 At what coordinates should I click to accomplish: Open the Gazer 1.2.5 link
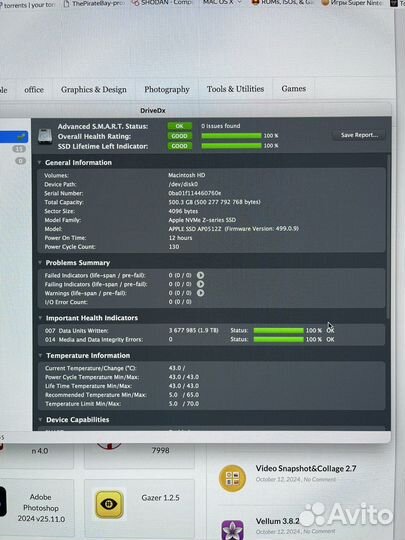pos(160,498)
